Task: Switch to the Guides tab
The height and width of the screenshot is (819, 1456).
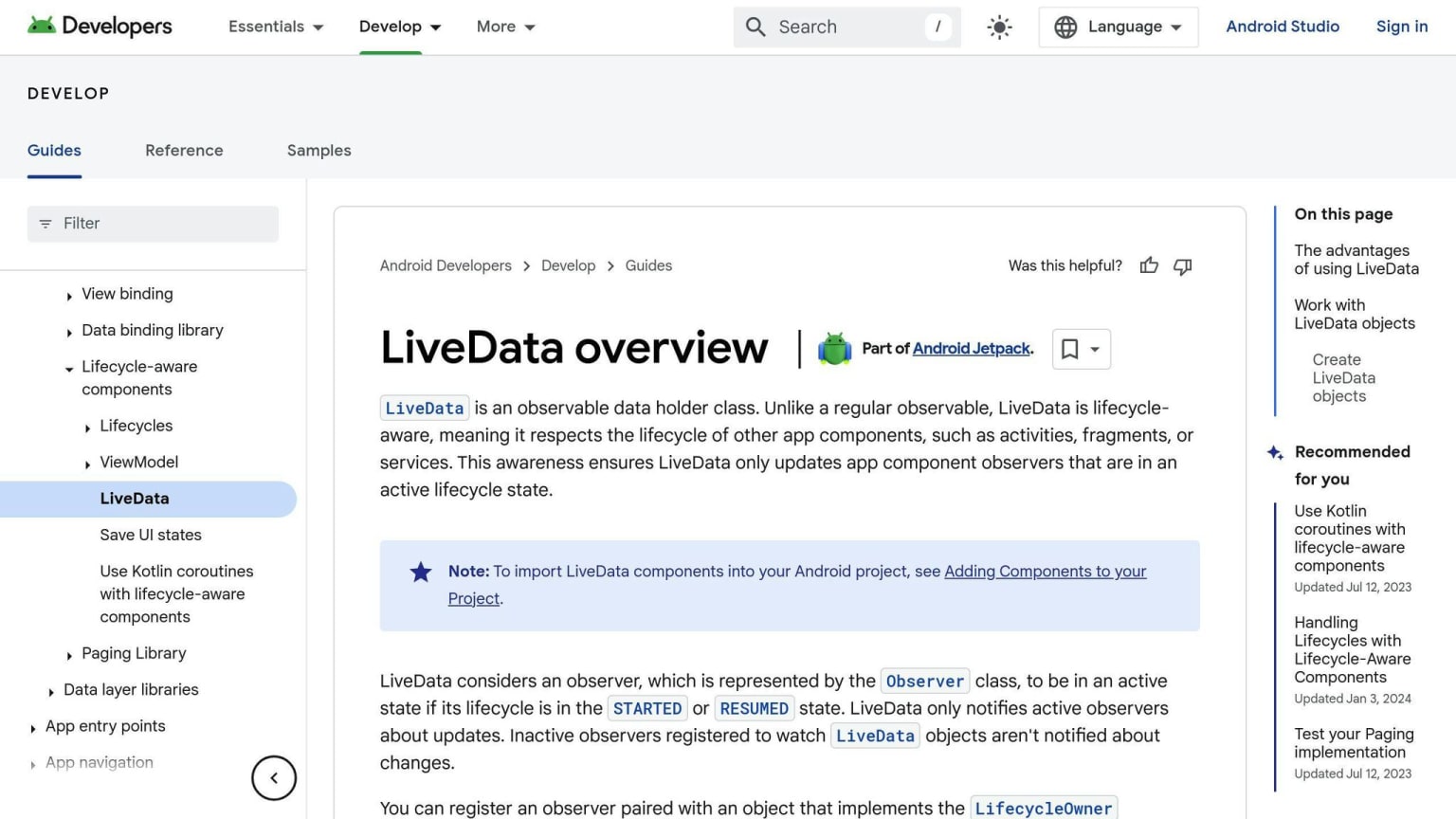Action: (x=54, y=151)
